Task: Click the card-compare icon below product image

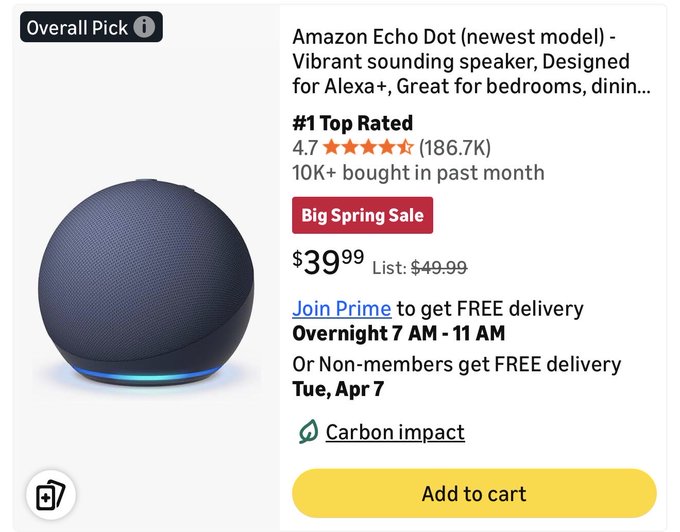Action: (x=50, y=496)
